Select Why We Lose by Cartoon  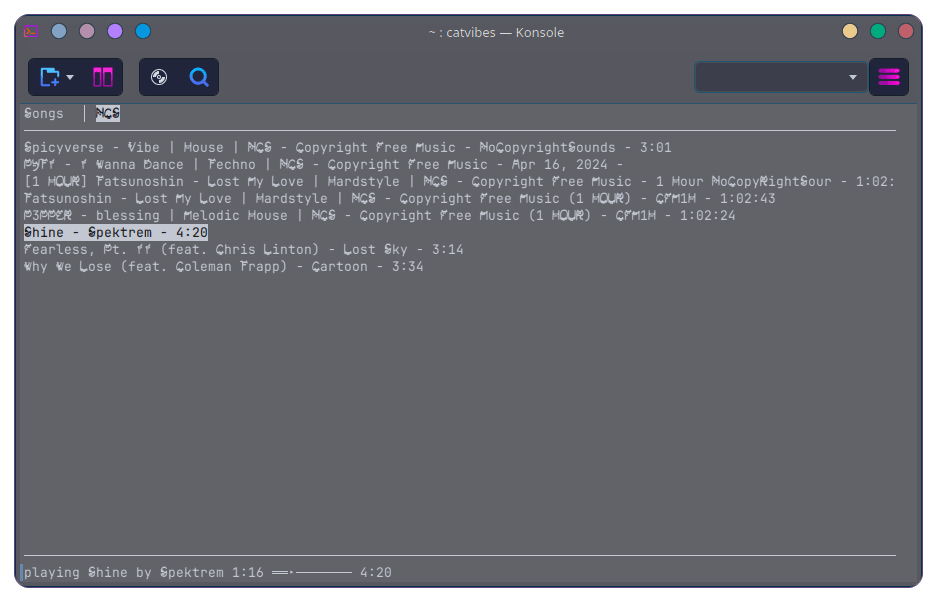click(223, 267)
